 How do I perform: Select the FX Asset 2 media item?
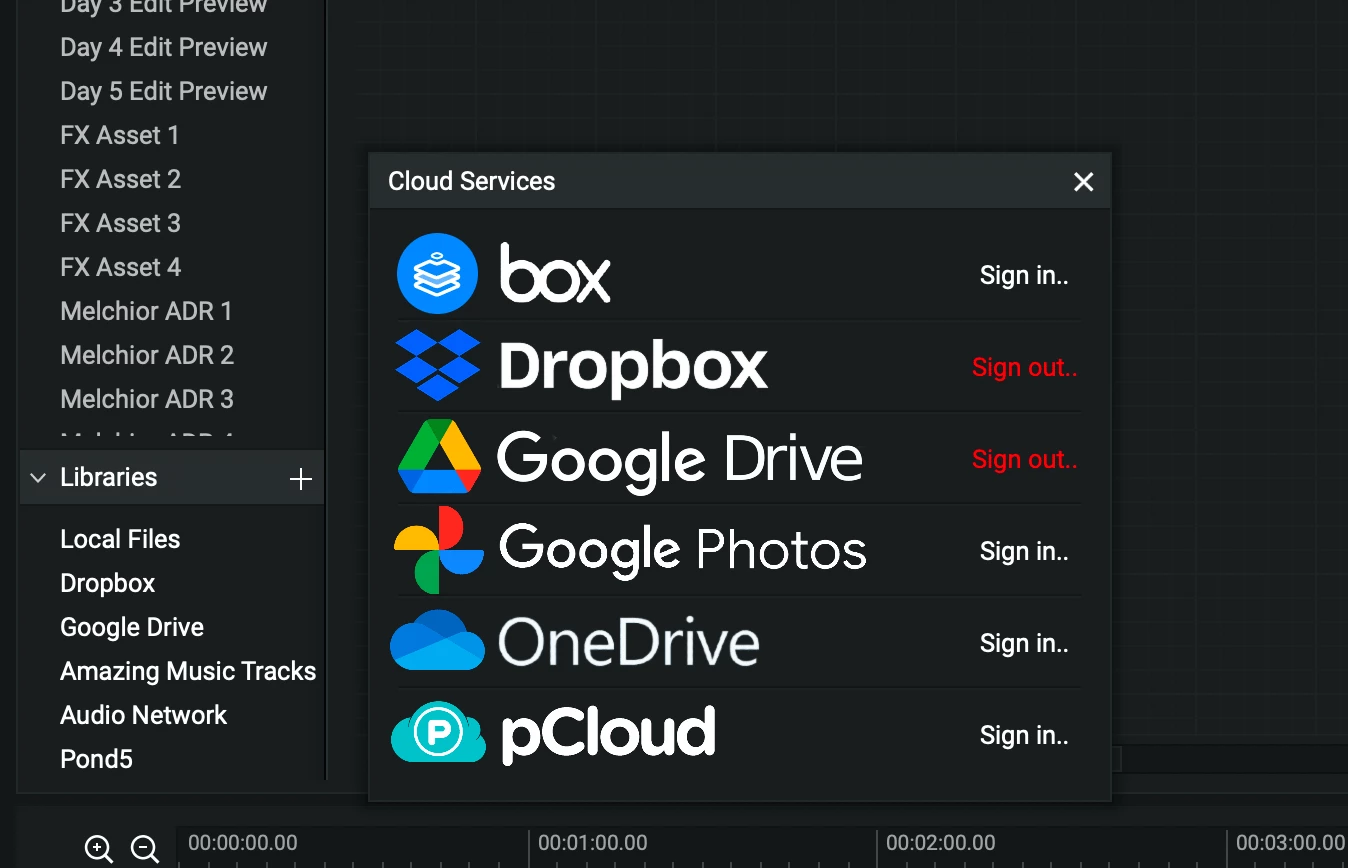[x=120, y=179]
